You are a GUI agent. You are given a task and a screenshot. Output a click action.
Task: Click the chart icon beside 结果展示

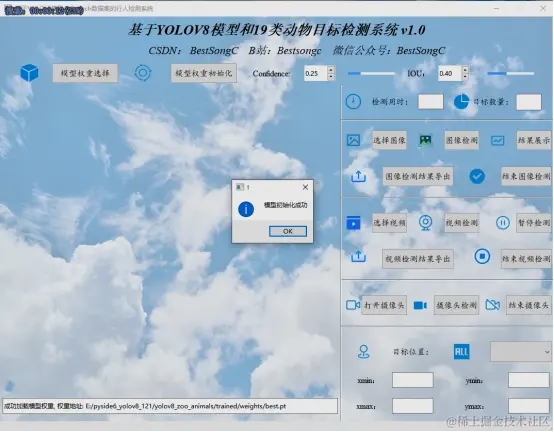(497, 141)
